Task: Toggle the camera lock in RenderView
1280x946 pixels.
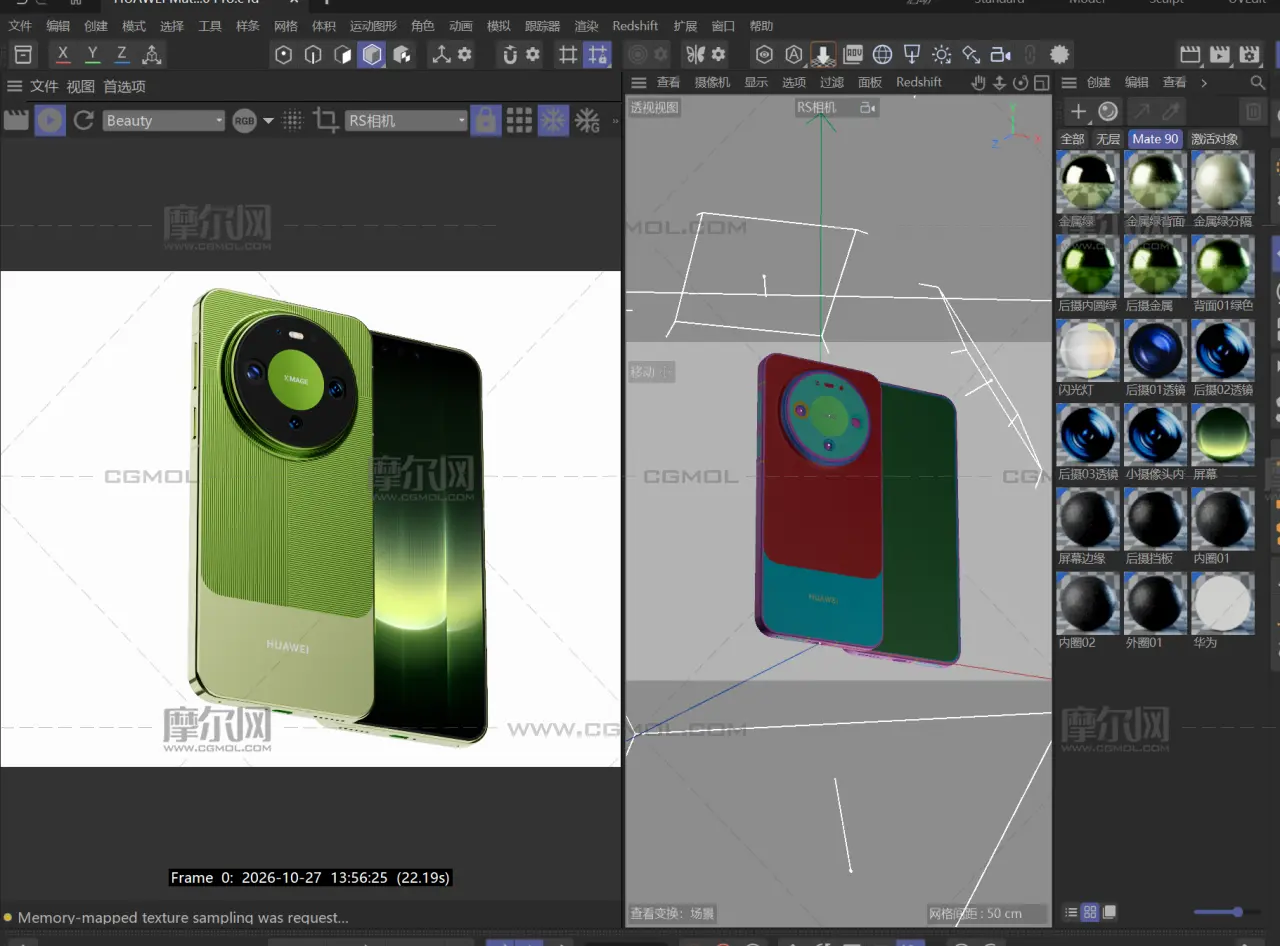Action: click(486, 121)
